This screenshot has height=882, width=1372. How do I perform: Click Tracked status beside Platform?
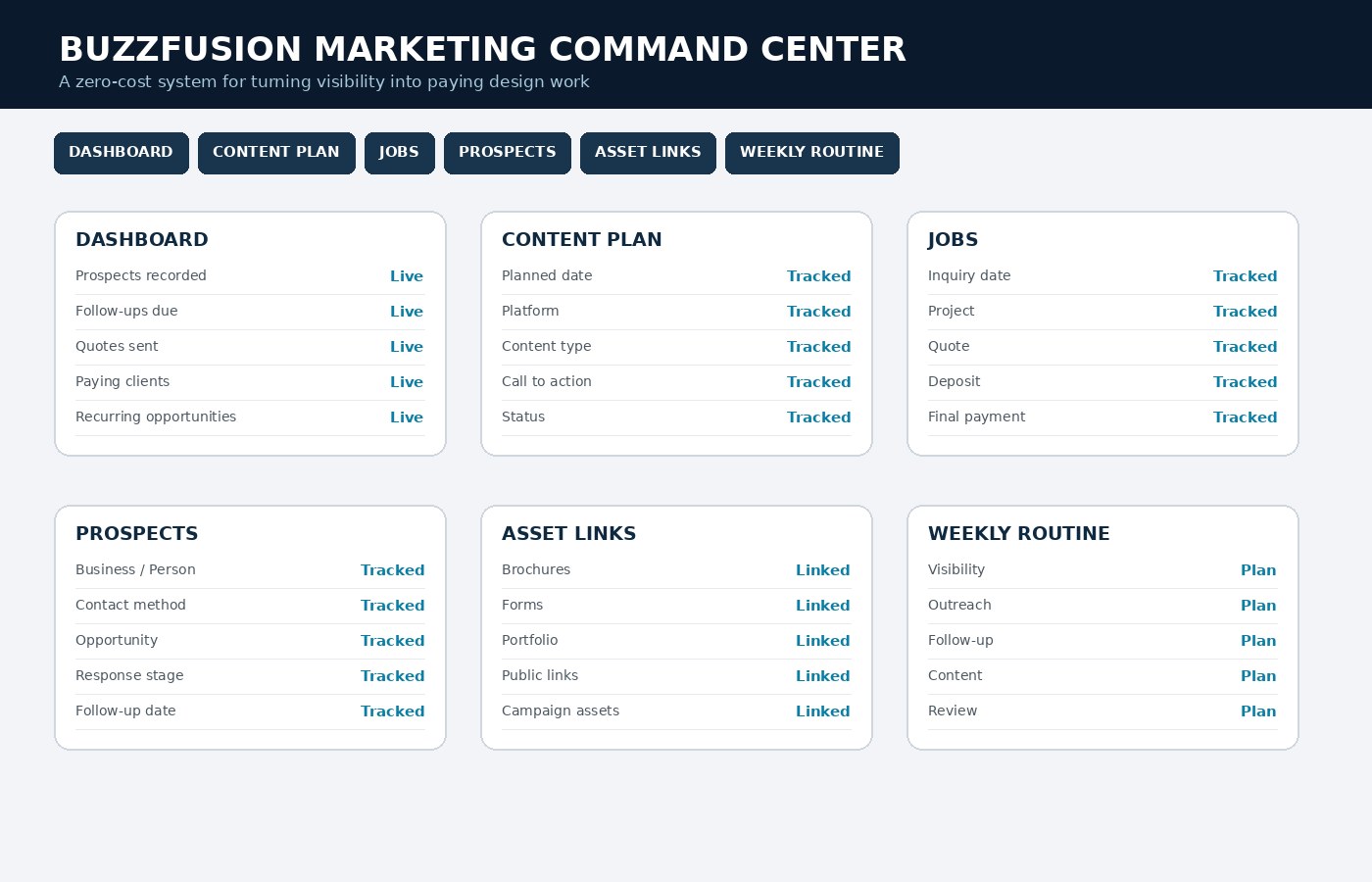(819, 312)
